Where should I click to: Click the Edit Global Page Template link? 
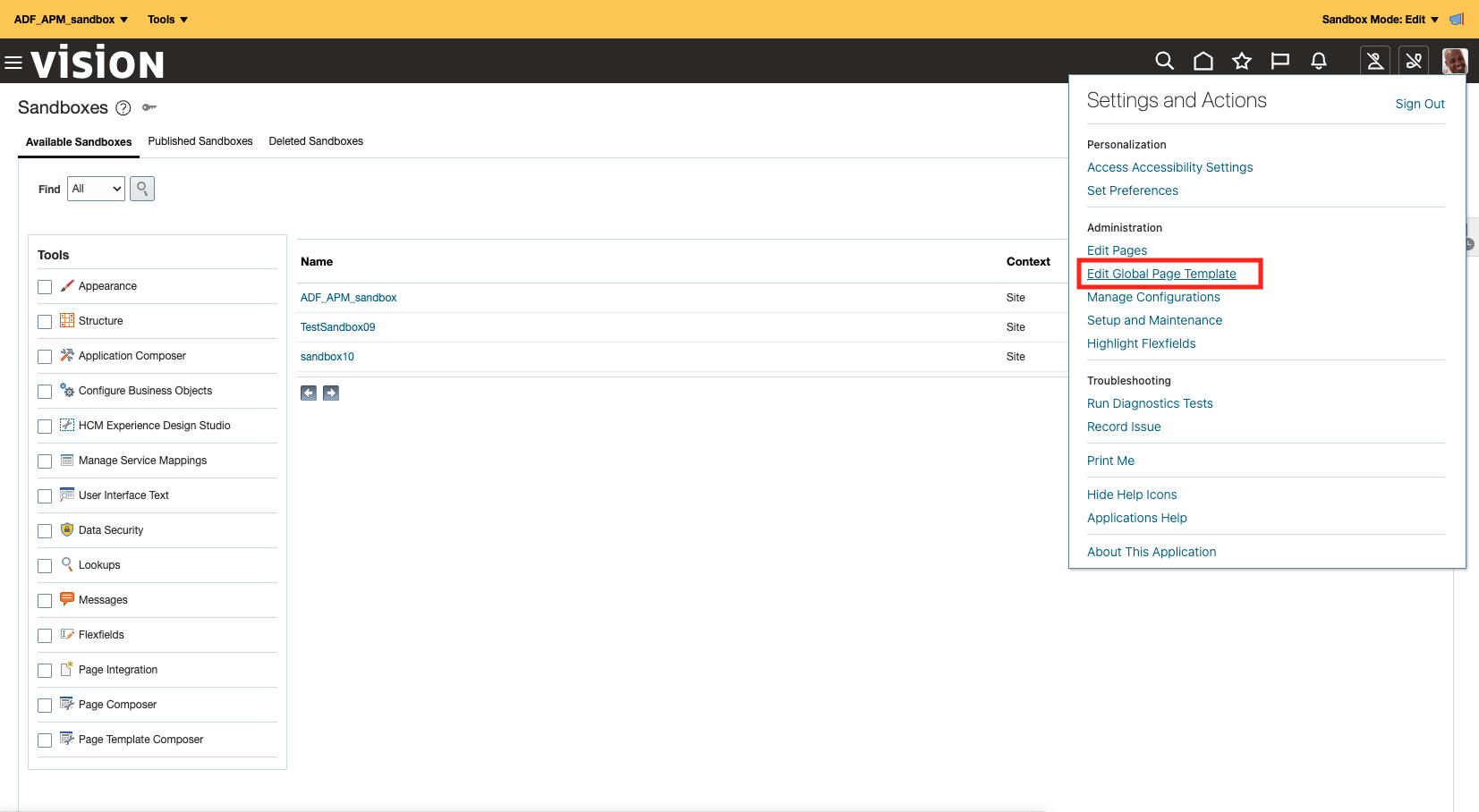[1160, 274]
